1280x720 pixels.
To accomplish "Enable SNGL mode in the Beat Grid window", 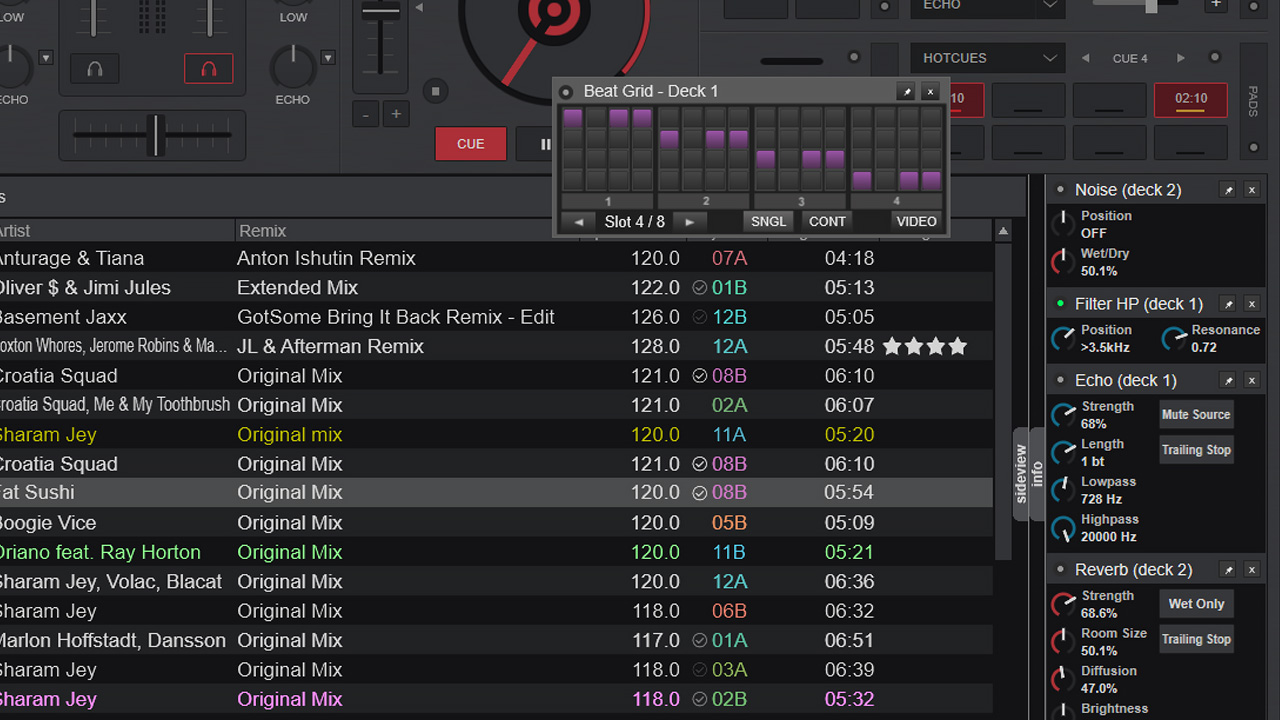I will (x=768, y=221).
